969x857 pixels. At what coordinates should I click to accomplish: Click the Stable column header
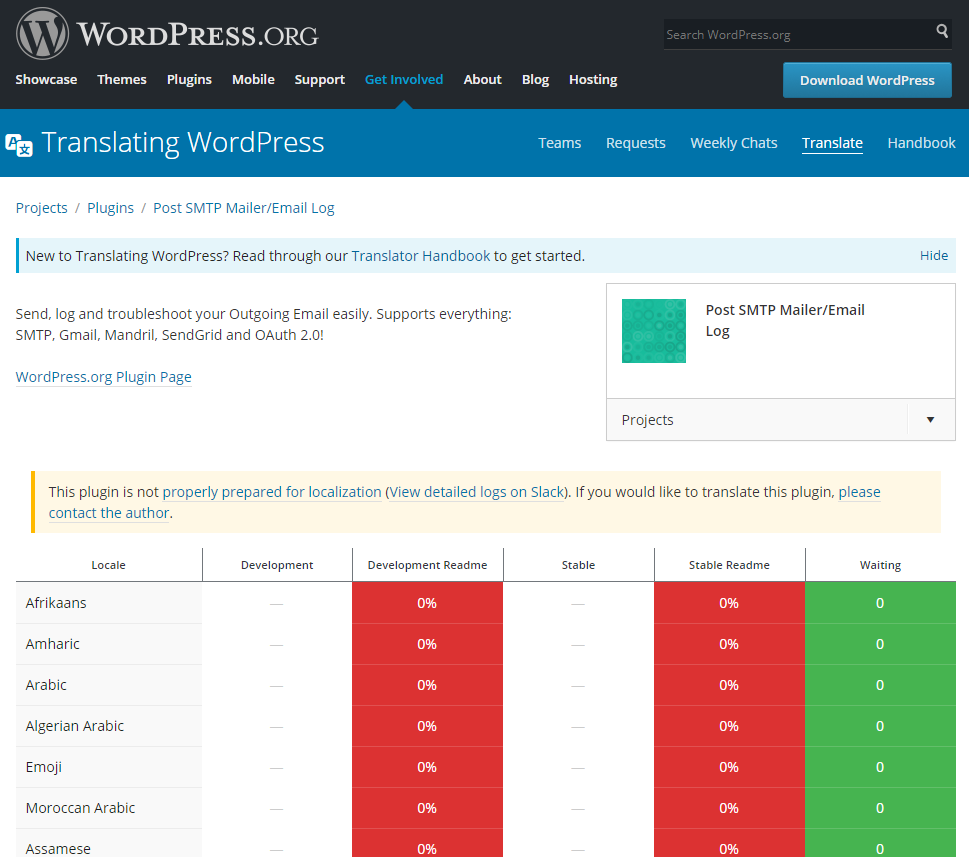578,565
